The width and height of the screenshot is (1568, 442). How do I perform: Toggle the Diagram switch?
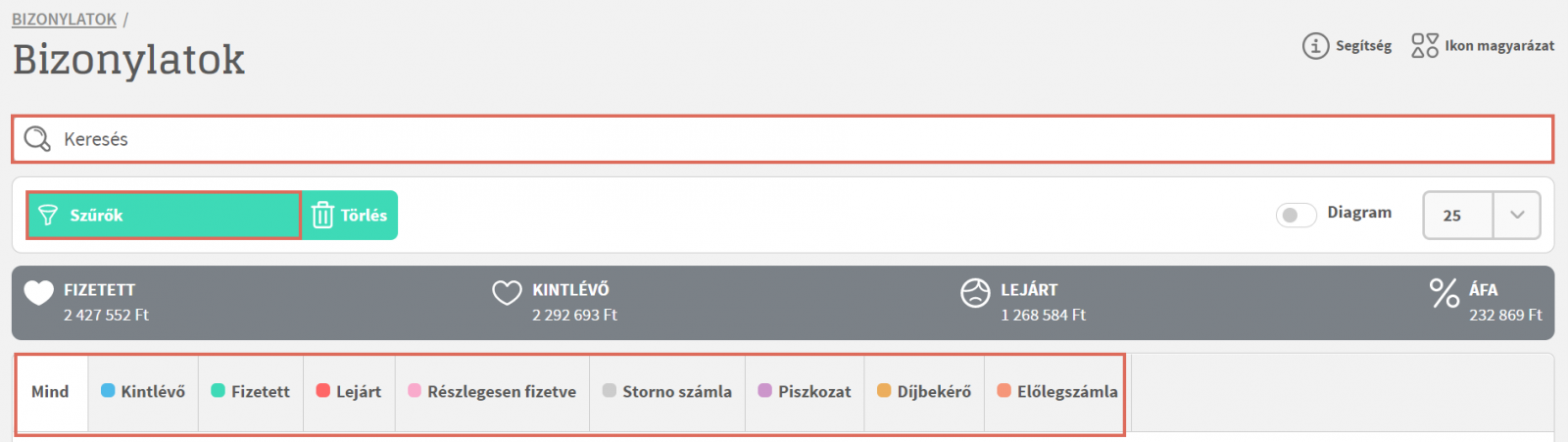pyautogui.click(x=1296, y=215)
